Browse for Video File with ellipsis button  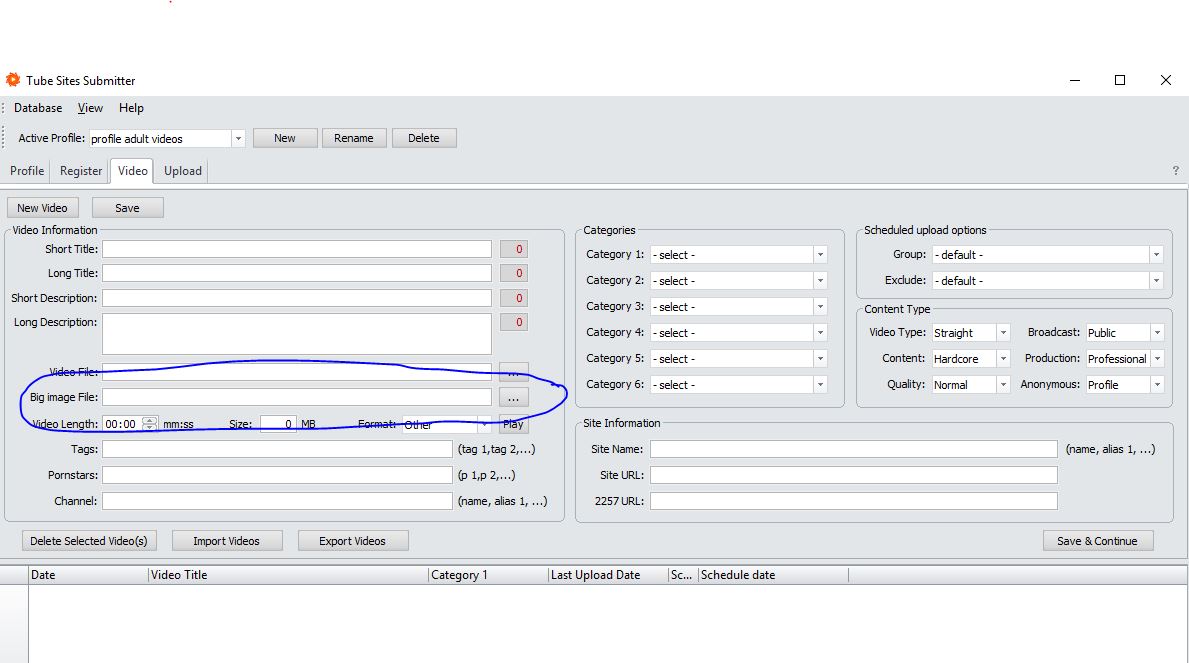[x=513, y=372]
